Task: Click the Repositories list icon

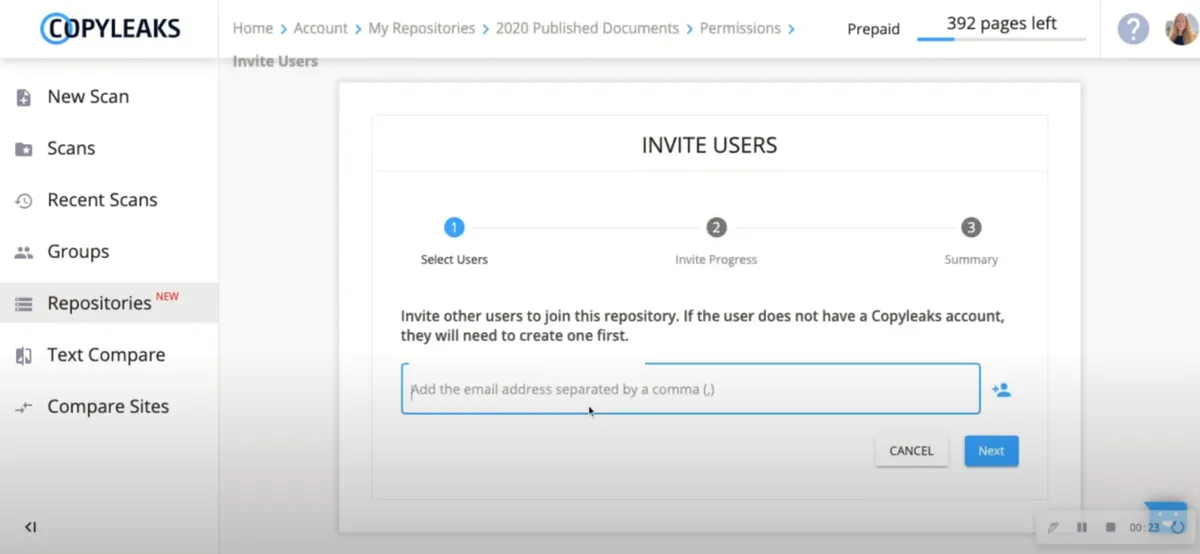Action: [24, 305]
